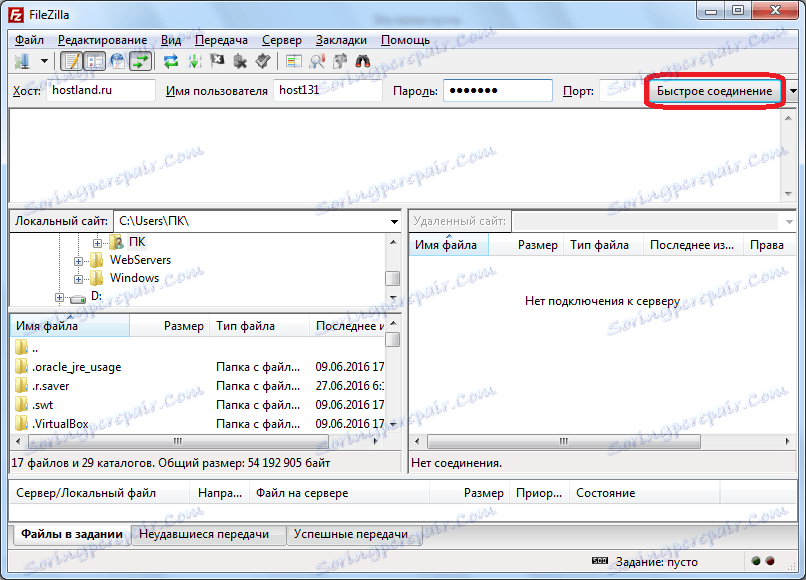This screenshot has height=580, width=806.
Task: Open the Файл menu
Action: click(x=29, y=40)
